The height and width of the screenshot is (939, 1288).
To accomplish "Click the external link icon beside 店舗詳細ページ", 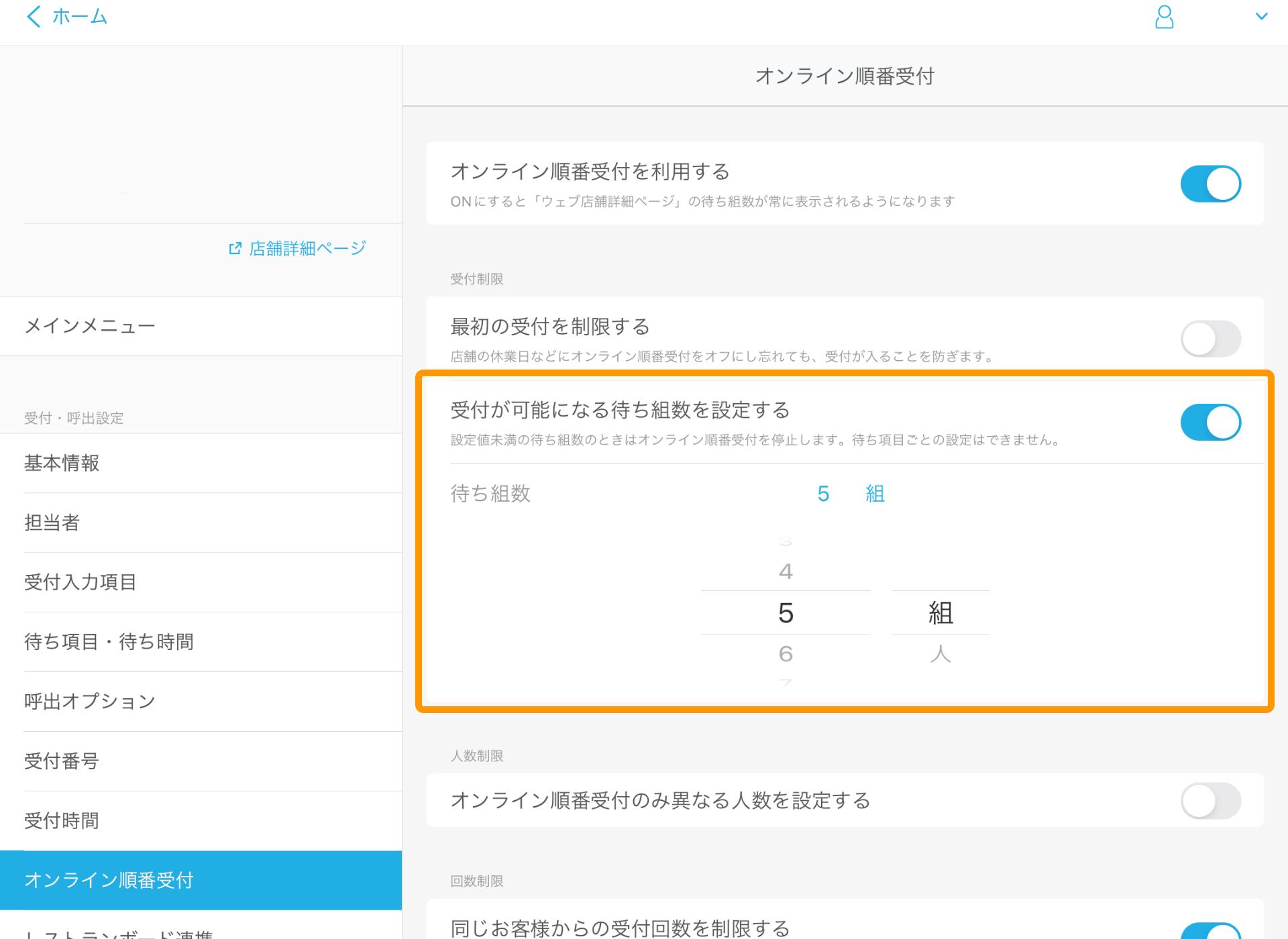I will click(x=235, y=249).
